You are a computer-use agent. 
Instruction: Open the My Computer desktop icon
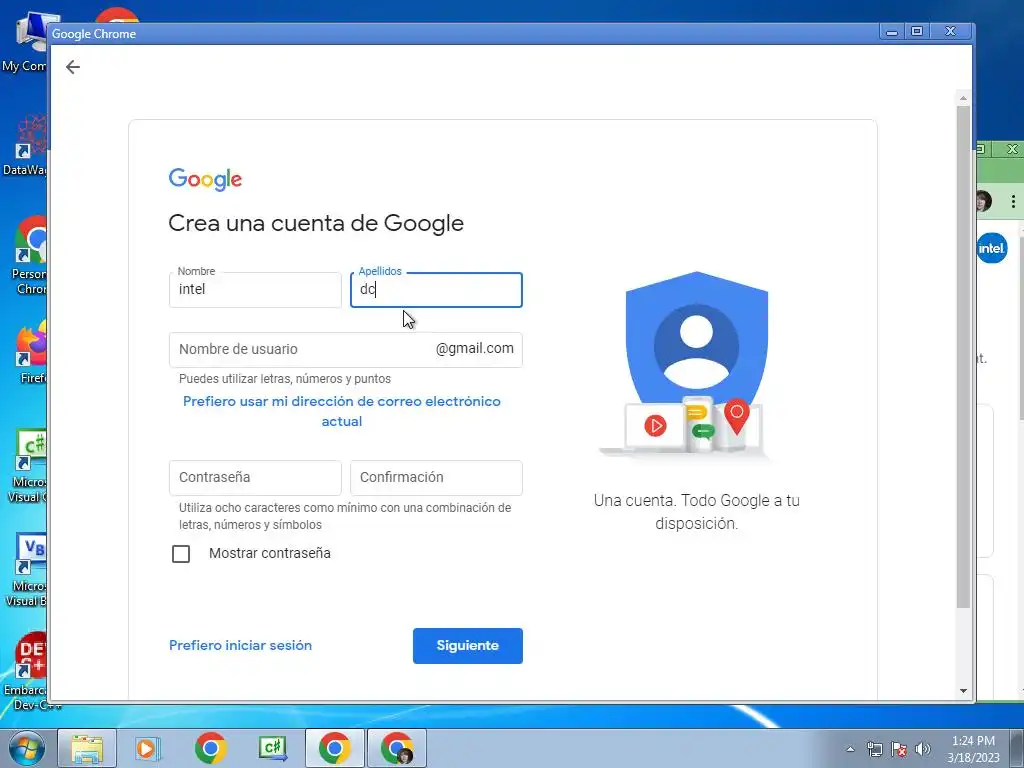tap(25, 42)
